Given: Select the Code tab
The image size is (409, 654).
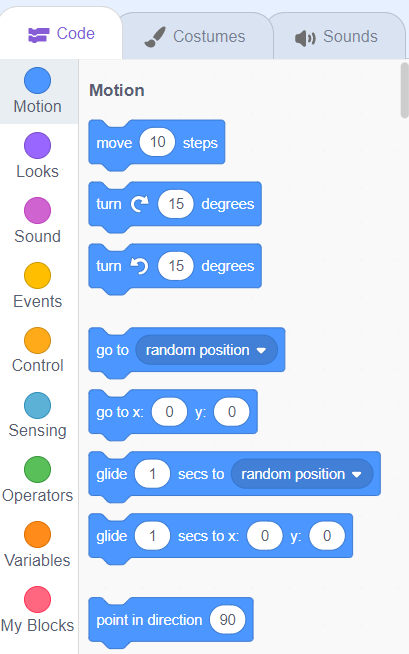Looking at the screenshot, I should (61, 33).
